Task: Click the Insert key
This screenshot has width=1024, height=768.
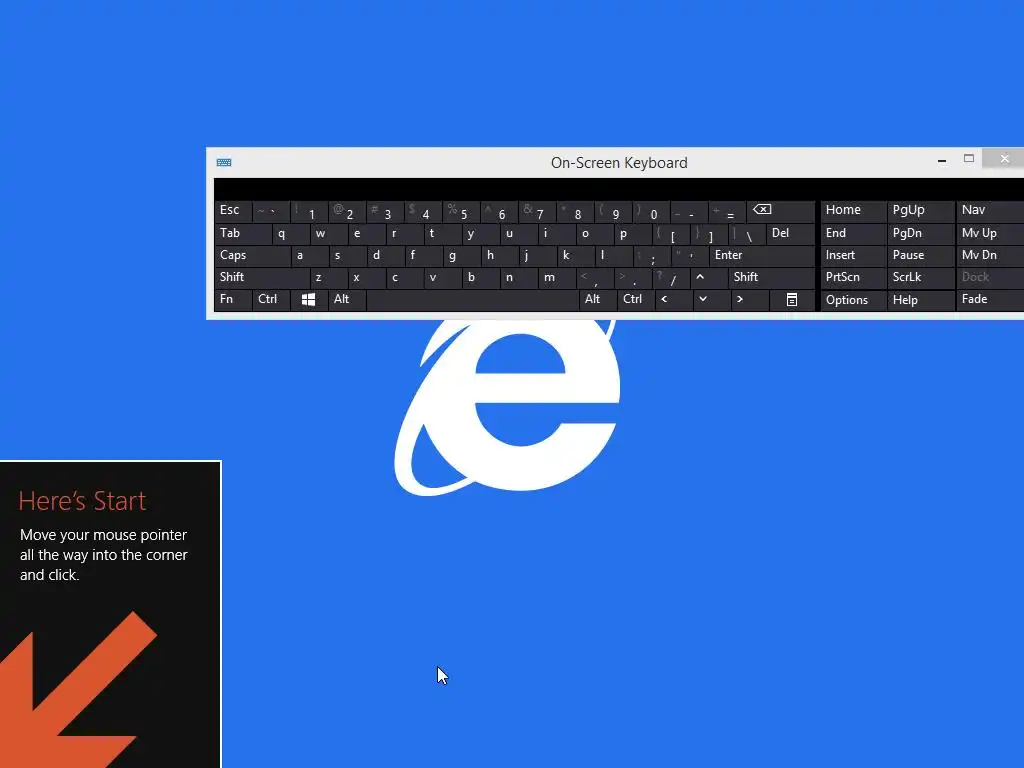Action: 853,255
